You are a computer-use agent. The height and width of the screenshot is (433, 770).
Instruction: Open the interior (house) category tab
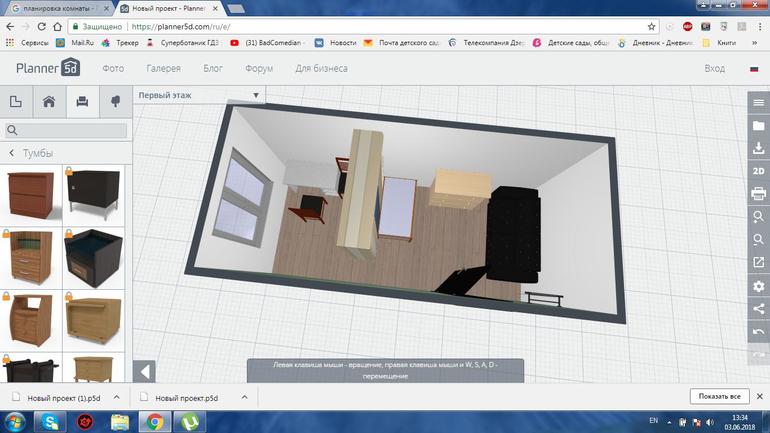[48, 102]
